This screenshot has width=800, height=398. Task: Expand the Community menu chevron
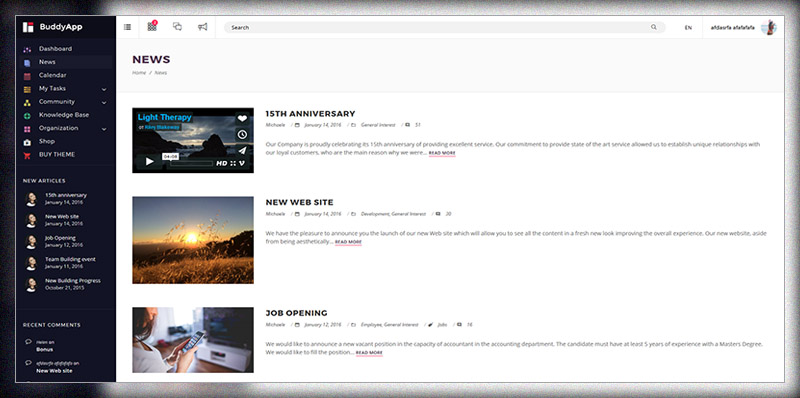click(x=104, y=103)
